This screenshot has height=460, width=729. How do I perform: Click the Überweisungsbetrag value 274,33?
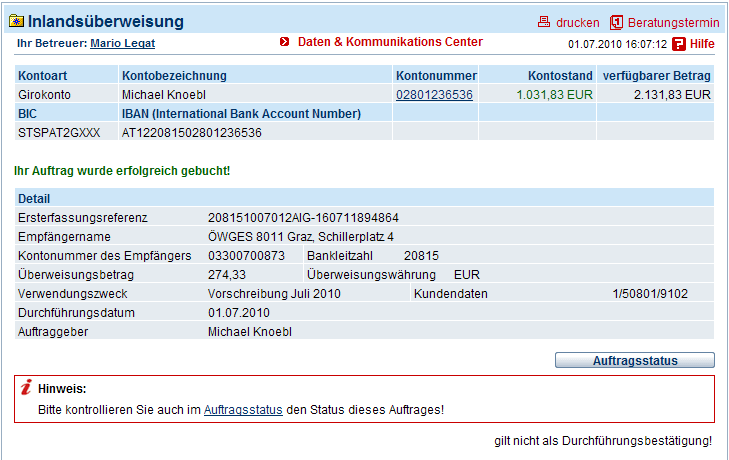[226, 275]
